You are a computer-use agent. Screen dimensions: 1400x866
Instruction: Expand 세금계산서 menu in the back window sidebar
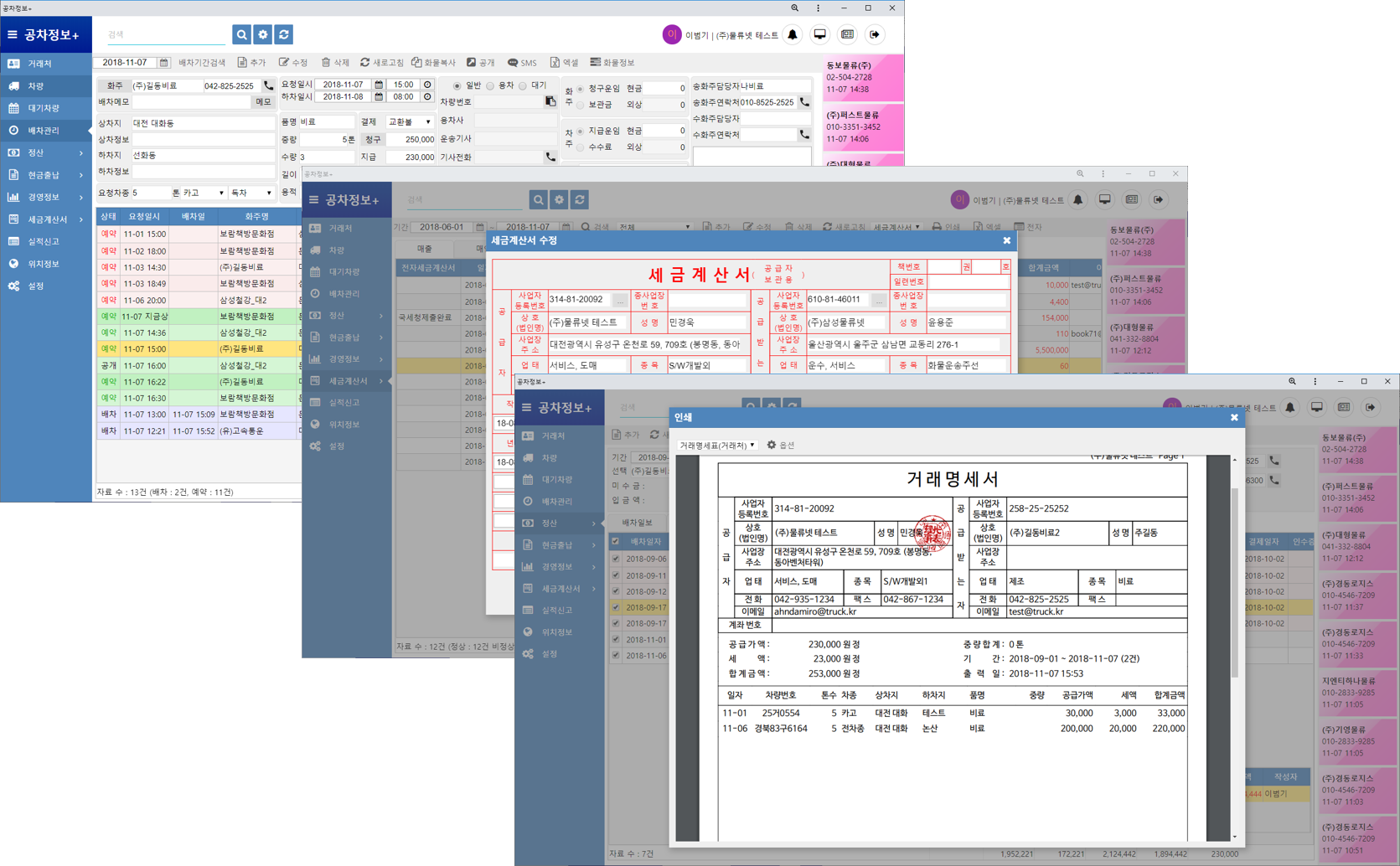(x=46, y=219)
